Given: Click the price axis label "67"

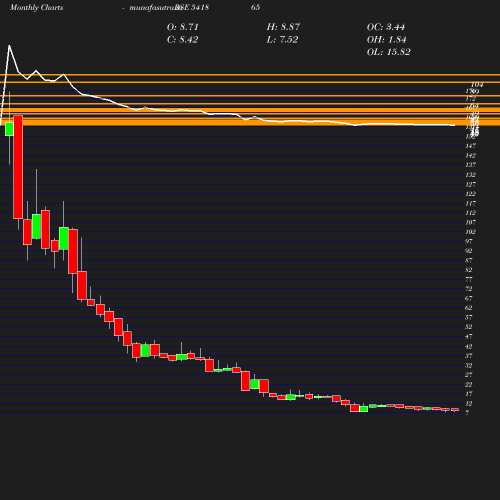Looking at the screenshot, I should pos(469,299).
